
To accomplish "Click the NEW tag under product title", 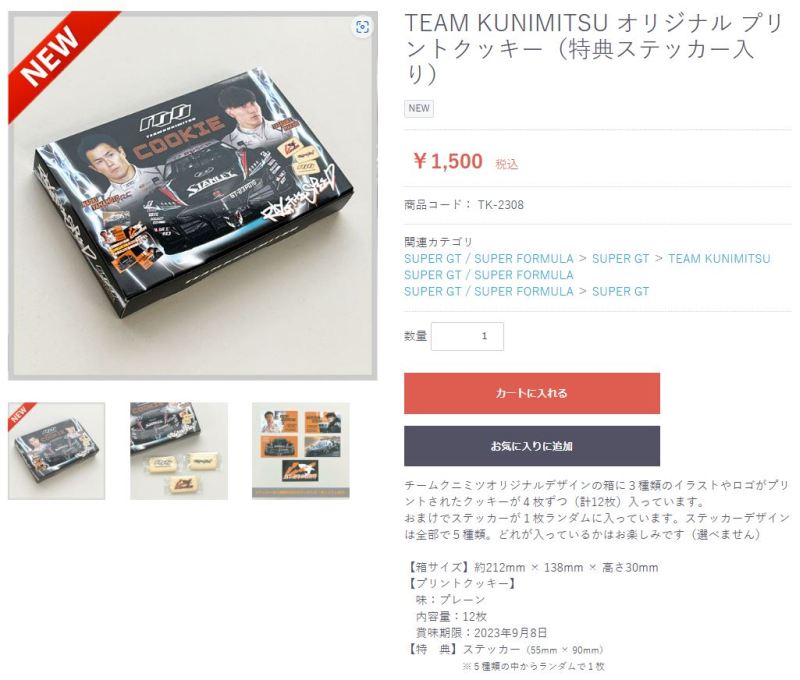I will tap(419, 109).
